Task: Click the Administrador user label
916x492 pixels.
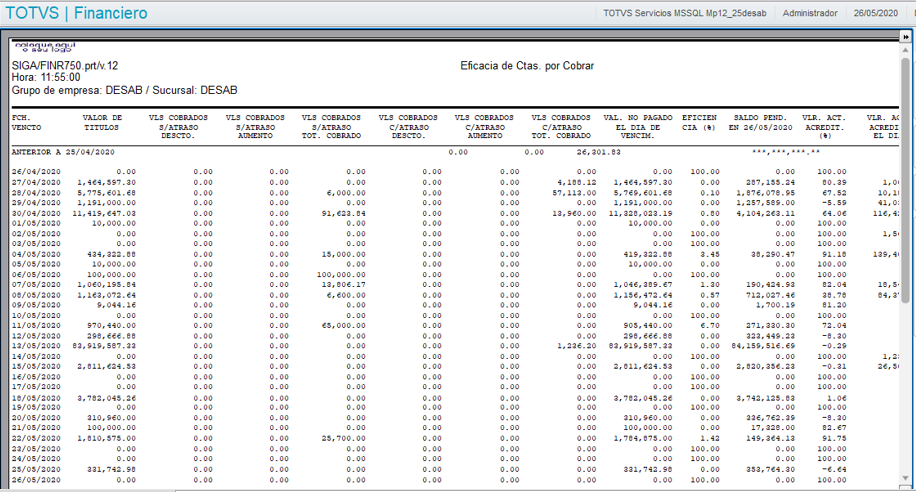Action: pos(810,13)
